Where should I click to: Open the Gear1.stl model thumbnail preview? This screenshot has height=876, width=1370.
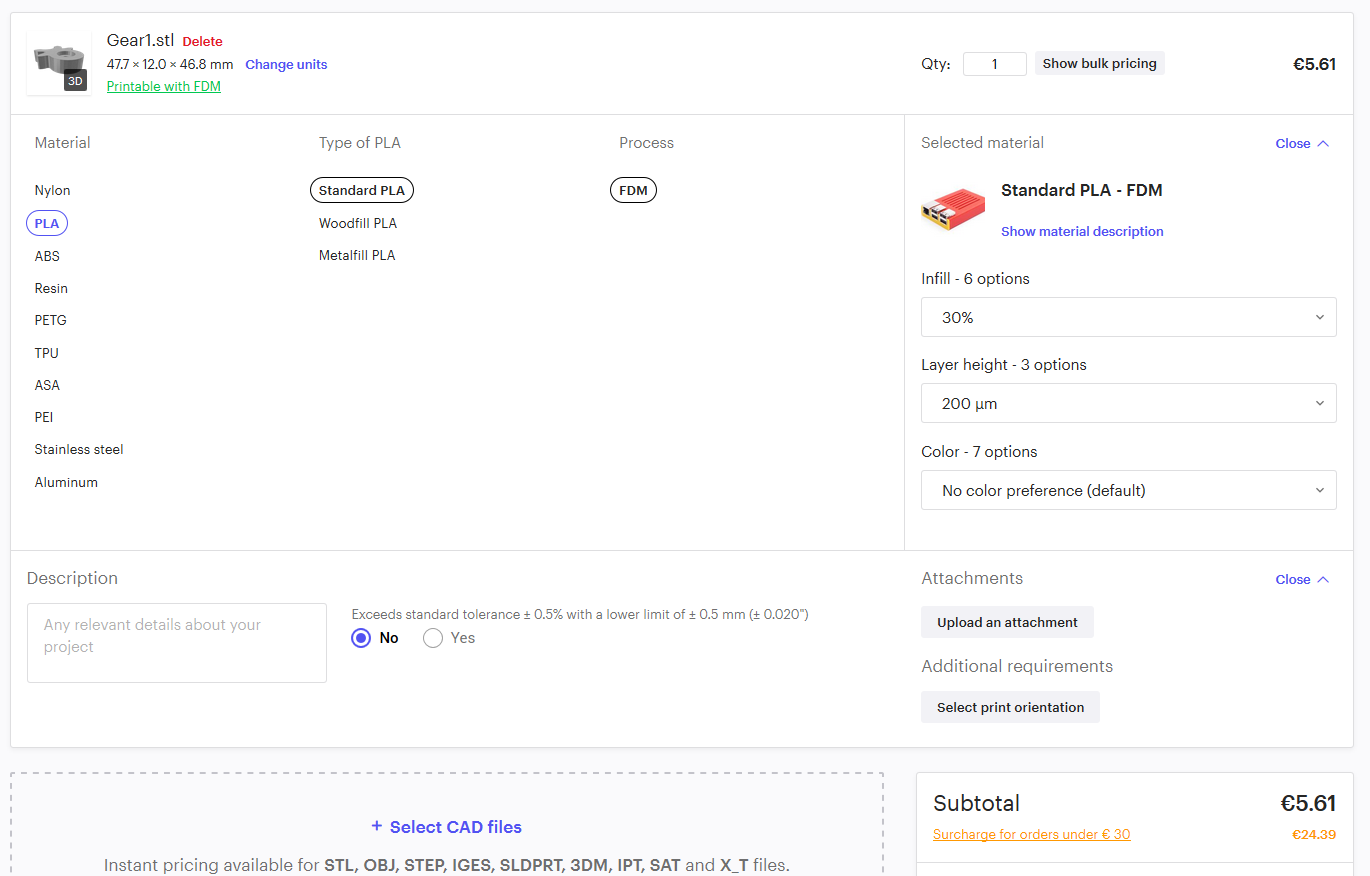[x=58, y=58]
